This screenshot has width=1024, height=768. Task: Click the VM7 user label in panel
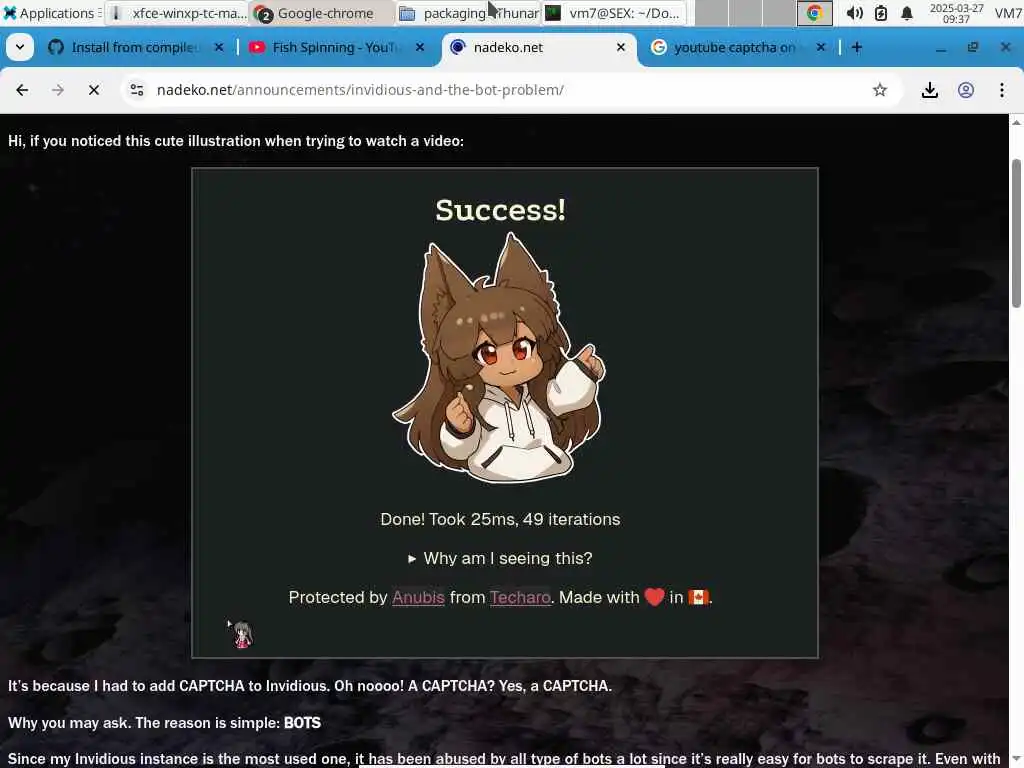(1008, 13)
